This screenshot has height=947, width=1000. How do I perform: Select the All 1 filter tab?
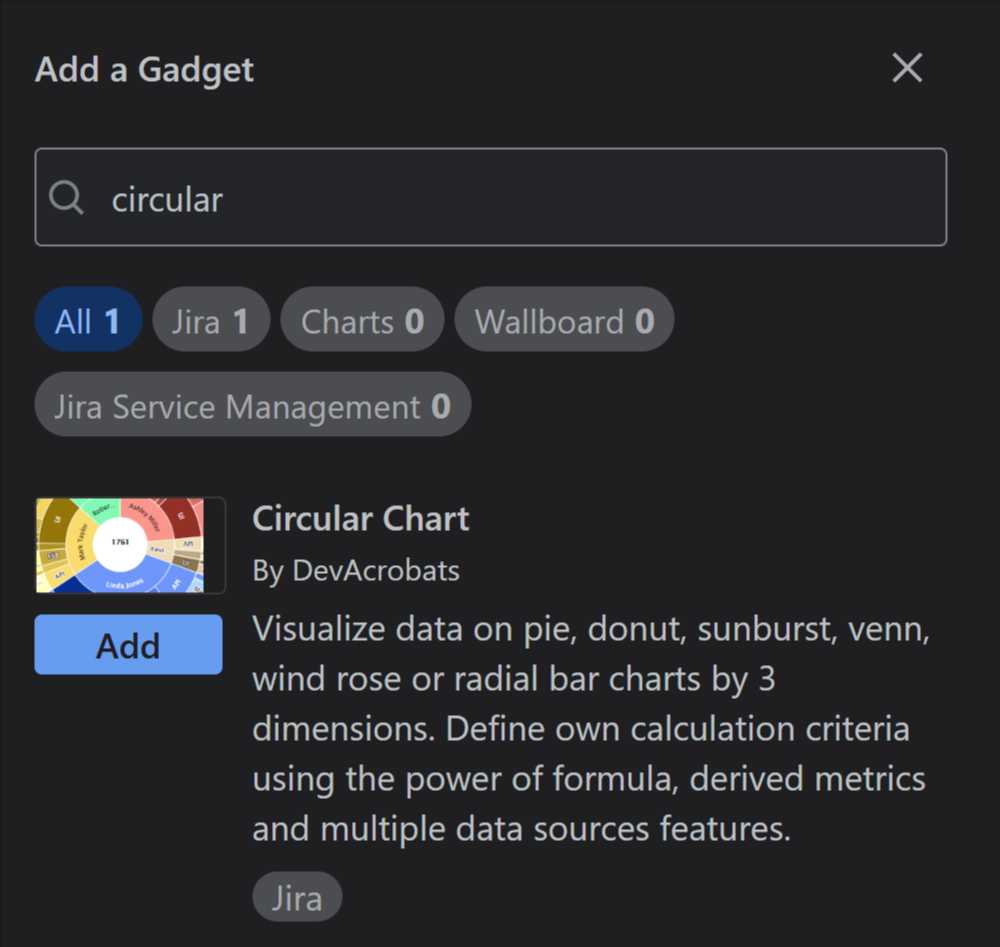[x=88, y=319]
